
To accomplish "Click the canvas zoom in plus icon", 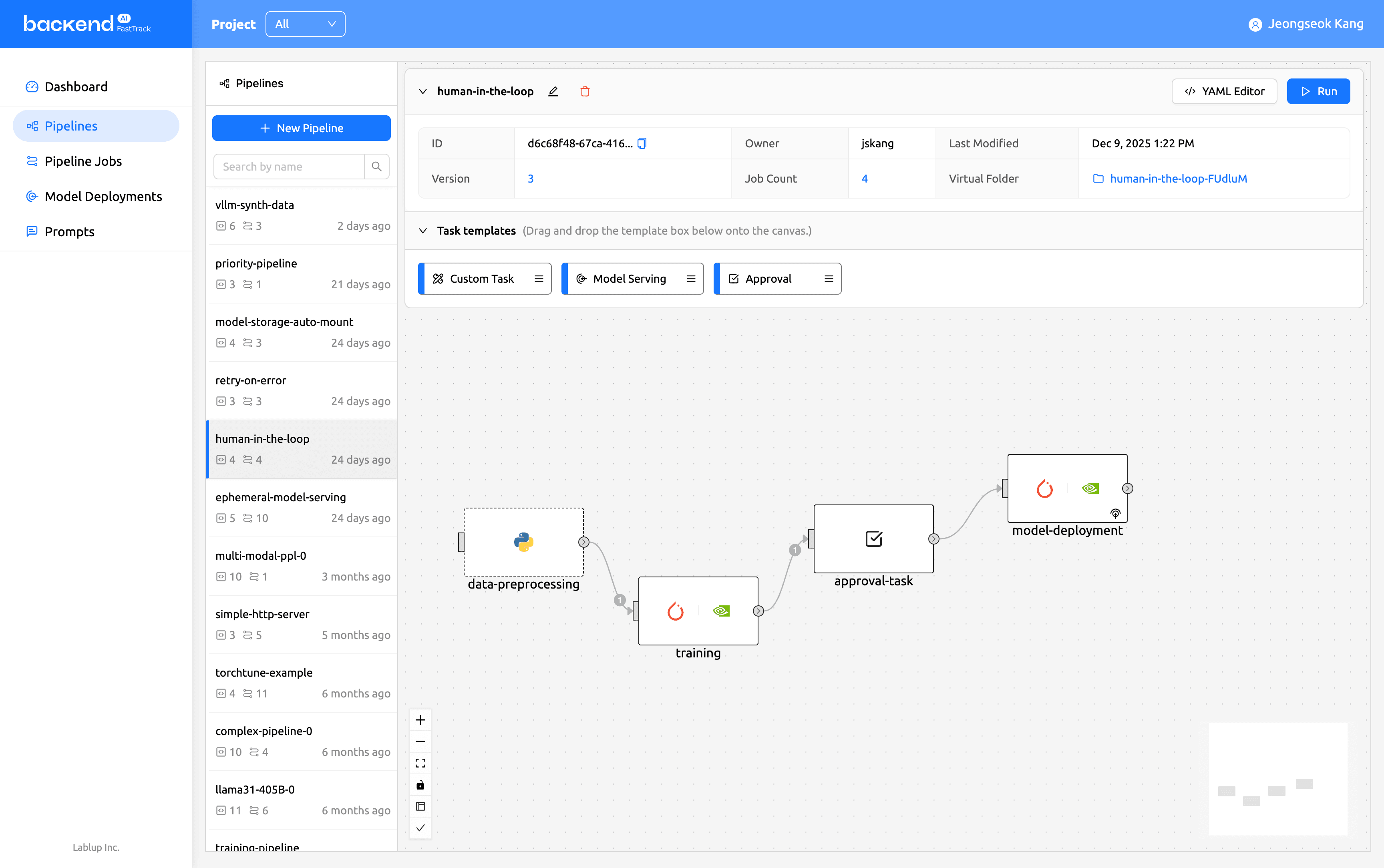I will [x=420, y=720].
